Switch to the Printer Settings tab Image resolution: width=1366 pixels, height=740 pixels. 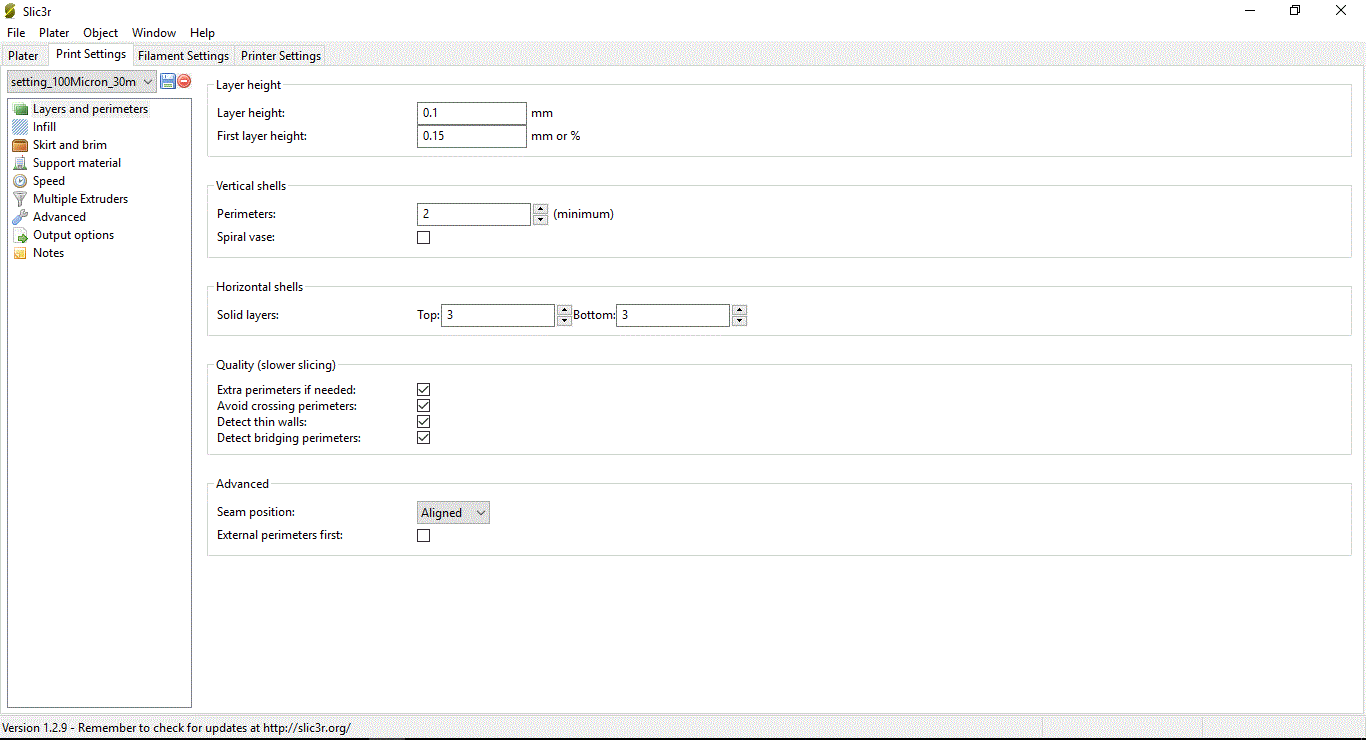[281, 56]
